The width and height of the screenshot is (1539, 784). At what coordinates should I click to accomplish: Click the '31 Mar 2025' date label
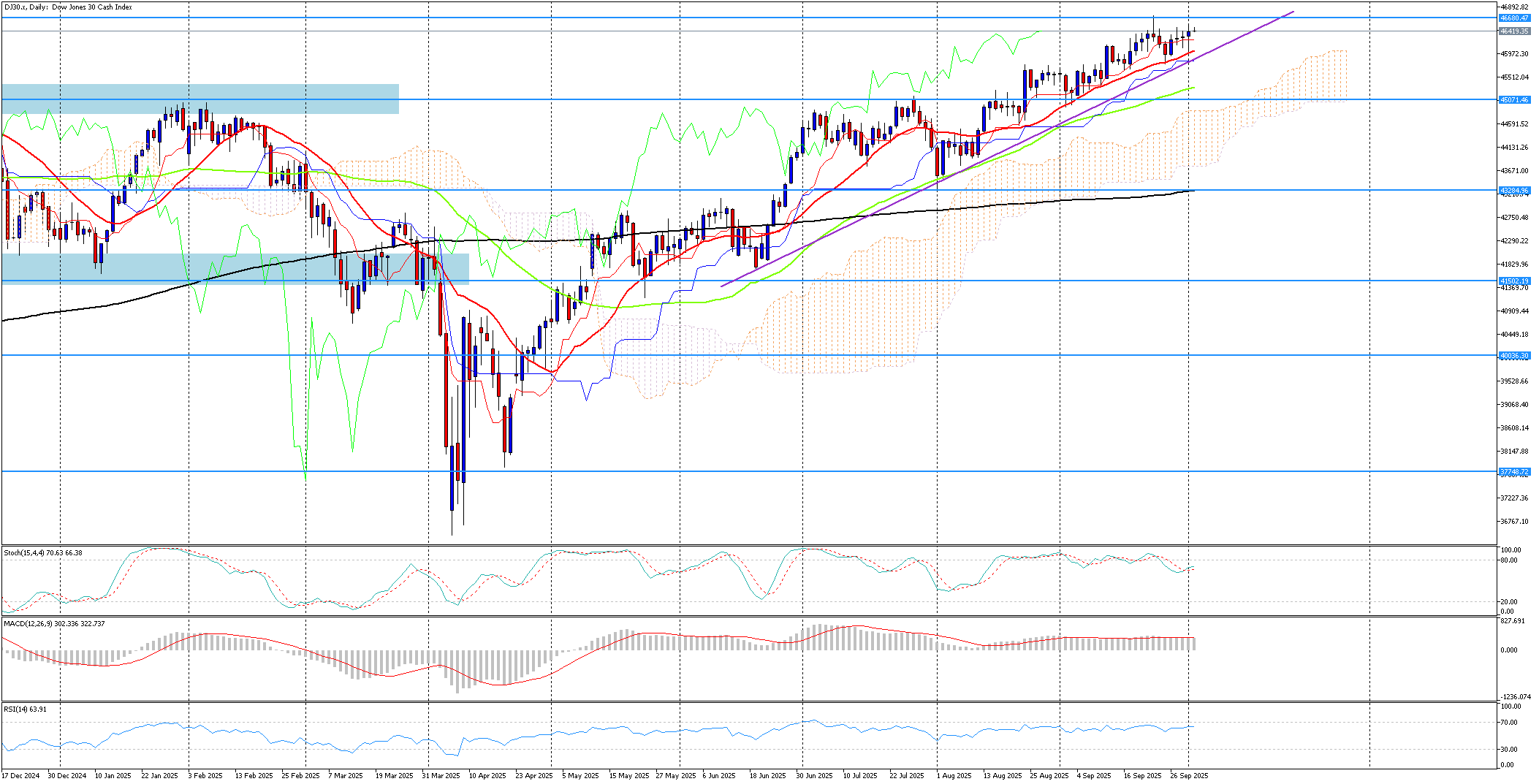coord(441,776)
